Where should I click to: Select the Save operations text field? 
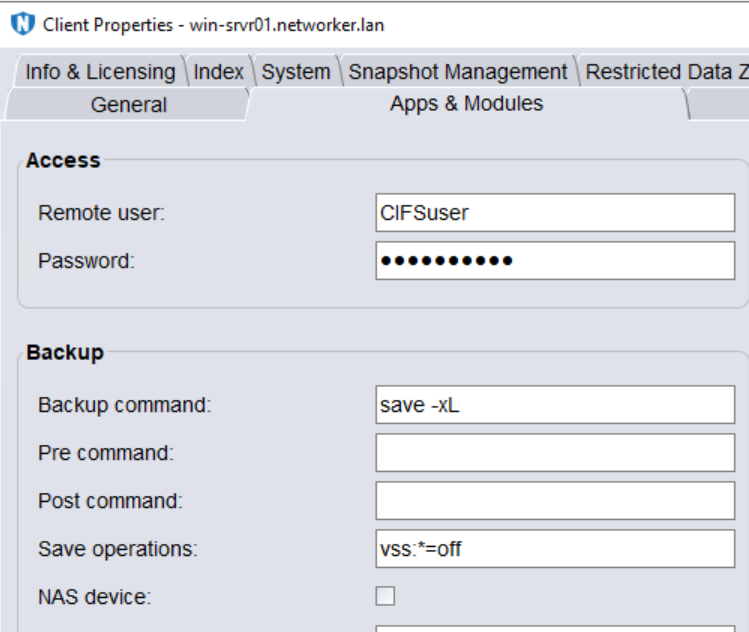point(555,548)
